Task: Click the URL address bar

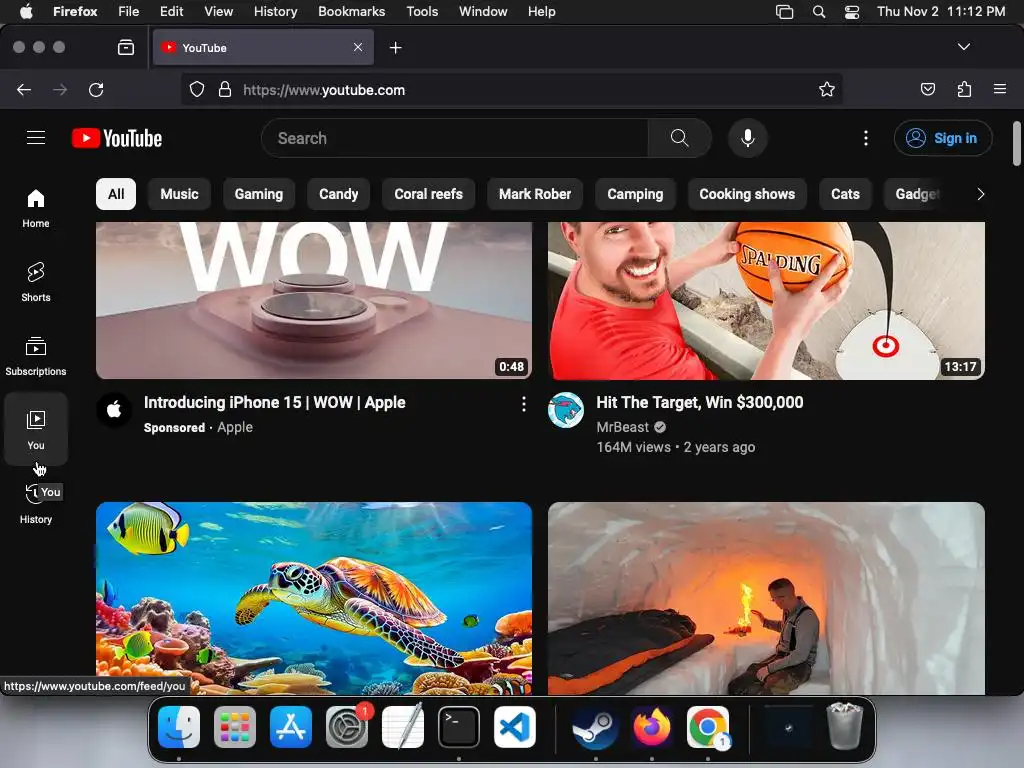Action: (511, 89)
